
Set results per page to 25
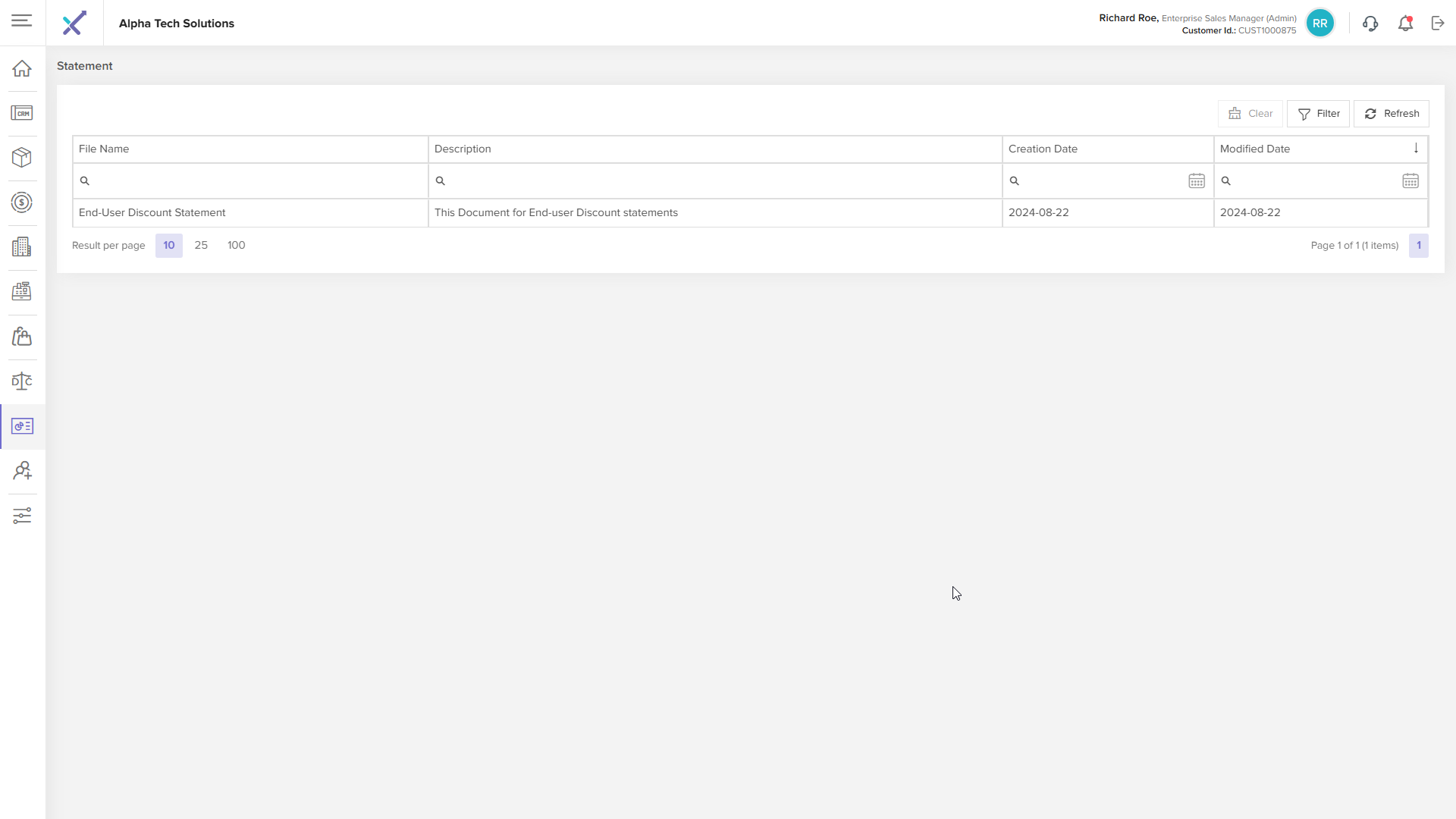pyautogui.click(x=201, y=246)
